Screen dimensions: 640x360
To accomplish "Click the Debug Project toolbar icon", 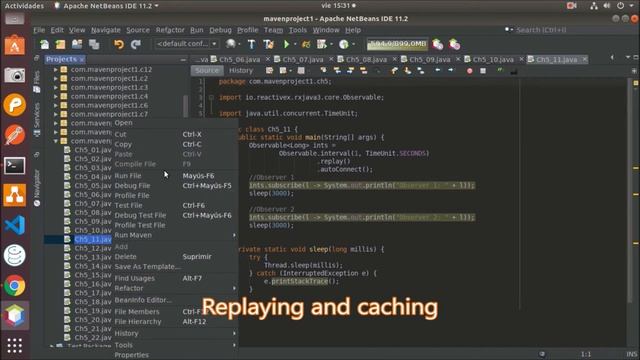I will pyautogui.click(x=306, y=44).
